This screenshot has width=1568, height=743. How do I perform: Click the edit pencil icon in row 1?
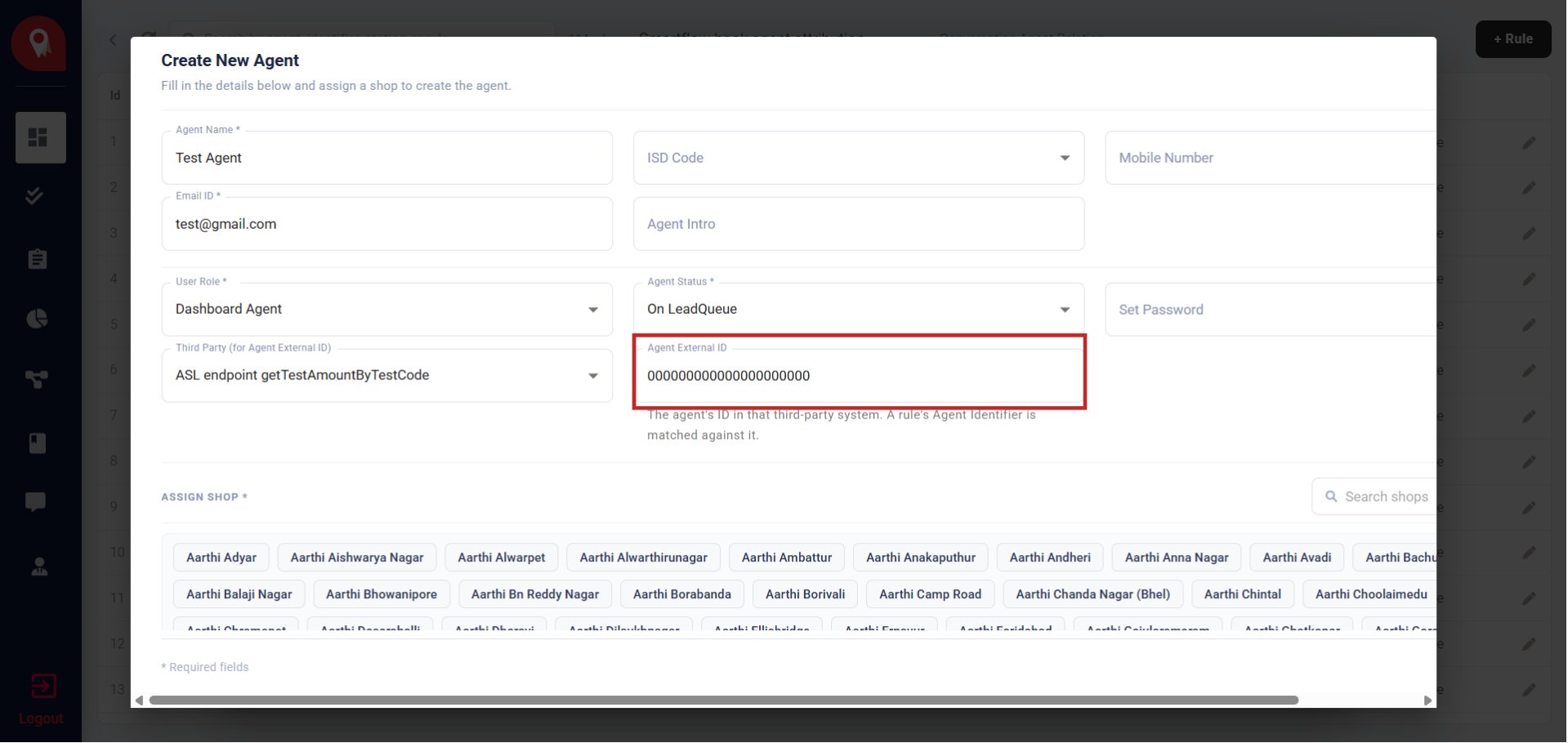(x=1529, y=143)
